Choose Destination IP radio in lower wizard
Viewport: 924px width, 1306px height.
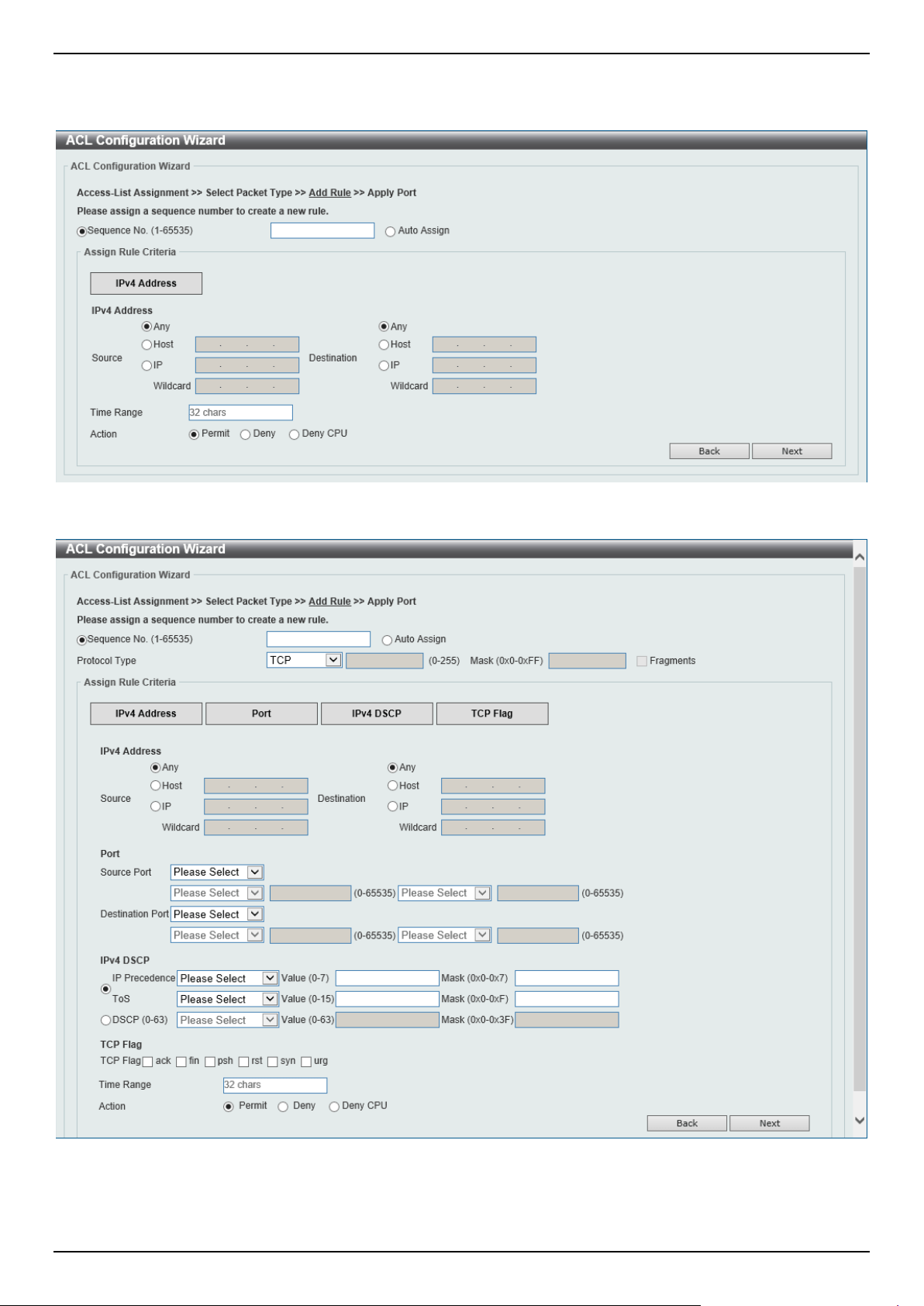tap(392, 807)
